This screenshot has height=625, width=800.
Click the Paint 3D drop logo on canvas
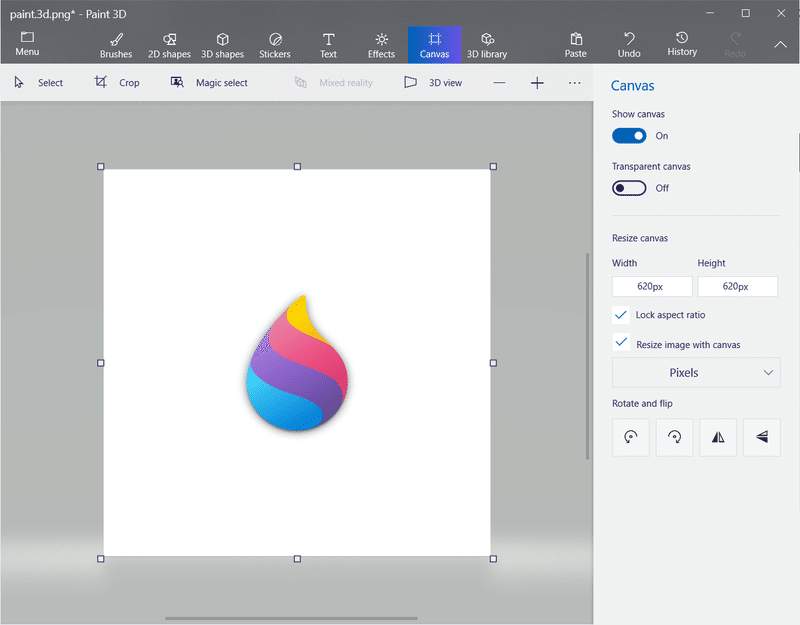coord(297,363)
